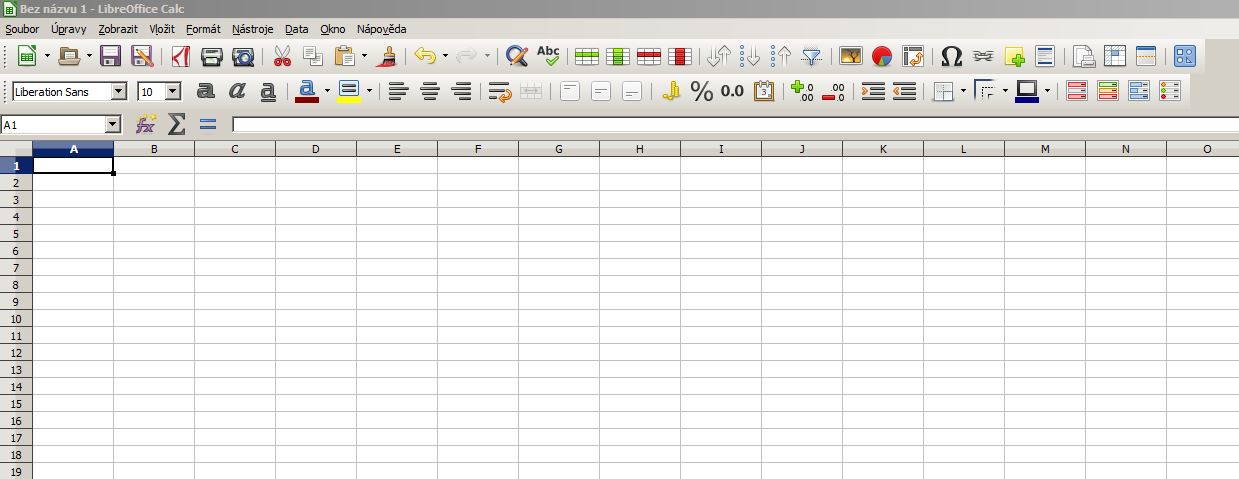Screen dimensions: 1239x479
Task: Expand the Name Box cell dropdown
Action: tap(112, 125)
